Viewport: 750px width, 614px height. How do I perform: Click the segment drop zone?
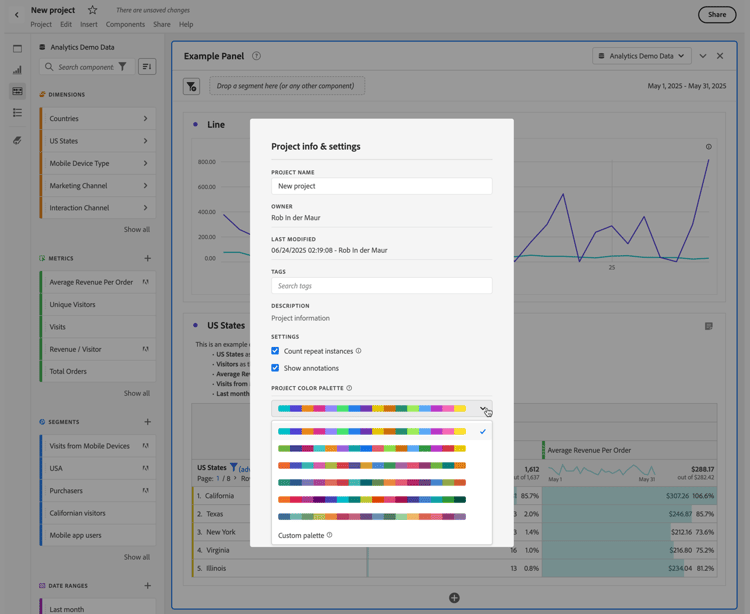tap(287, 86)
